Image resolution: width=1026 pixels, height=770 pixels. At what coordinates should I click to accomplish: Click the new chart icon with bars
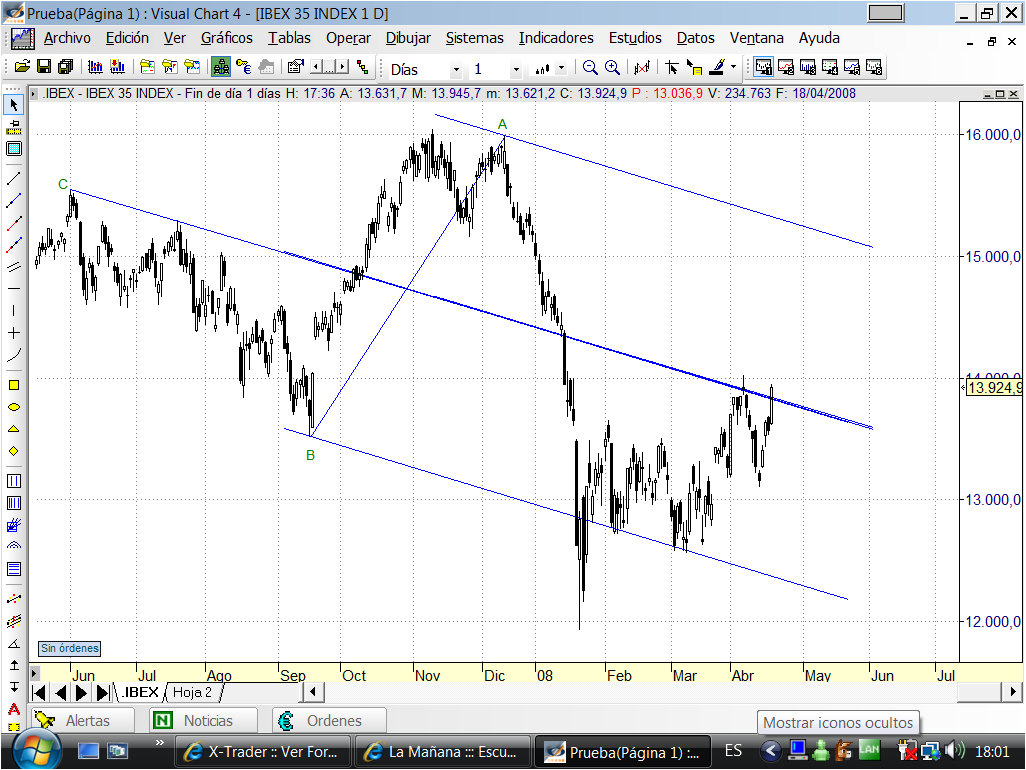[x=96, y=66]
